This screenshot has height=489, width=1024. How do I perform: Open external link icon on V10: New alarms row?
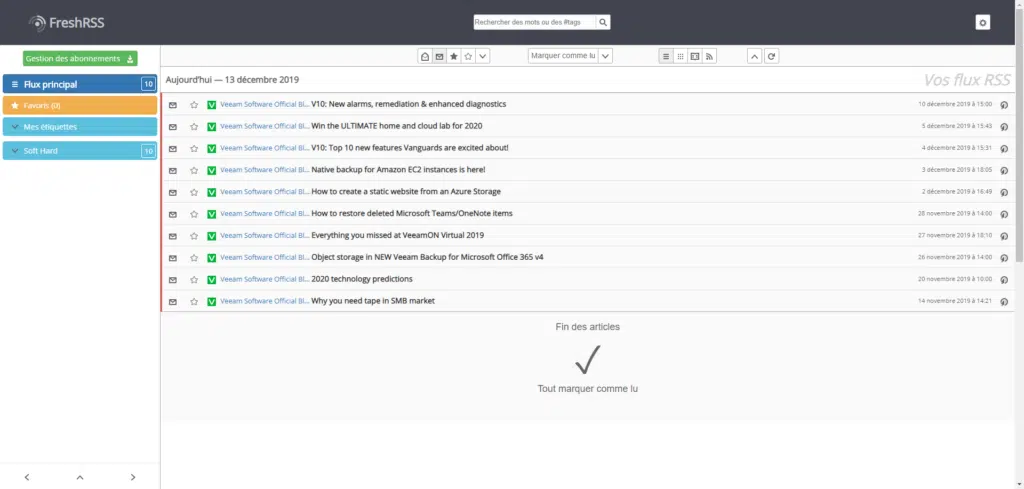point(1004,104)
